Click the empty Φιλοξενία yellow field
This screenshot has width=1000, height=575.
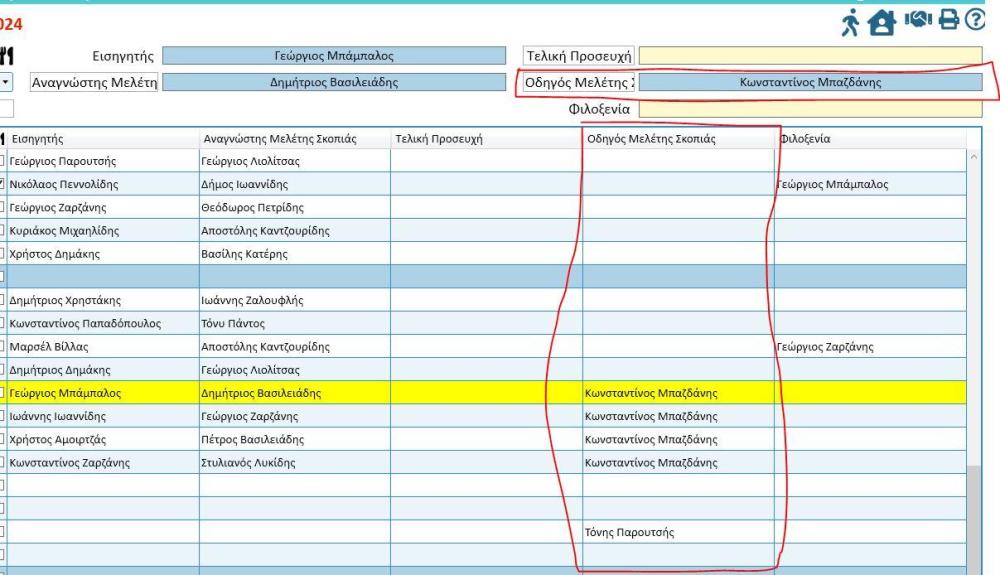tap(810, 109)
